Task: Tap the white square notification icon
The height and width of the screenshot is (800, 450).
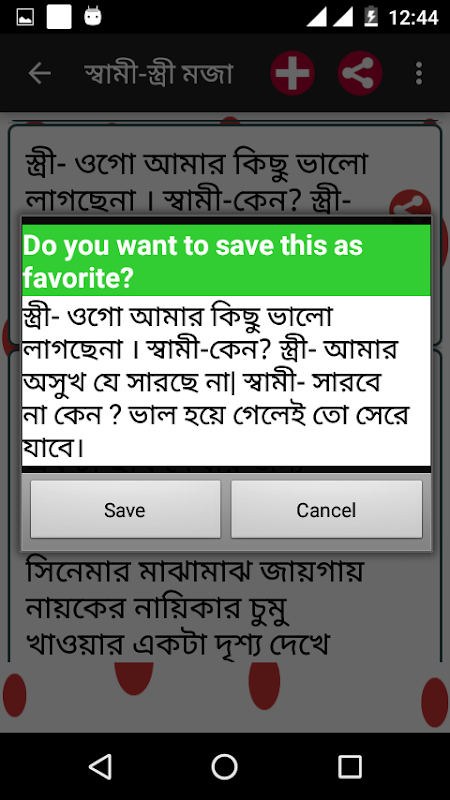Action: point(59,17)
